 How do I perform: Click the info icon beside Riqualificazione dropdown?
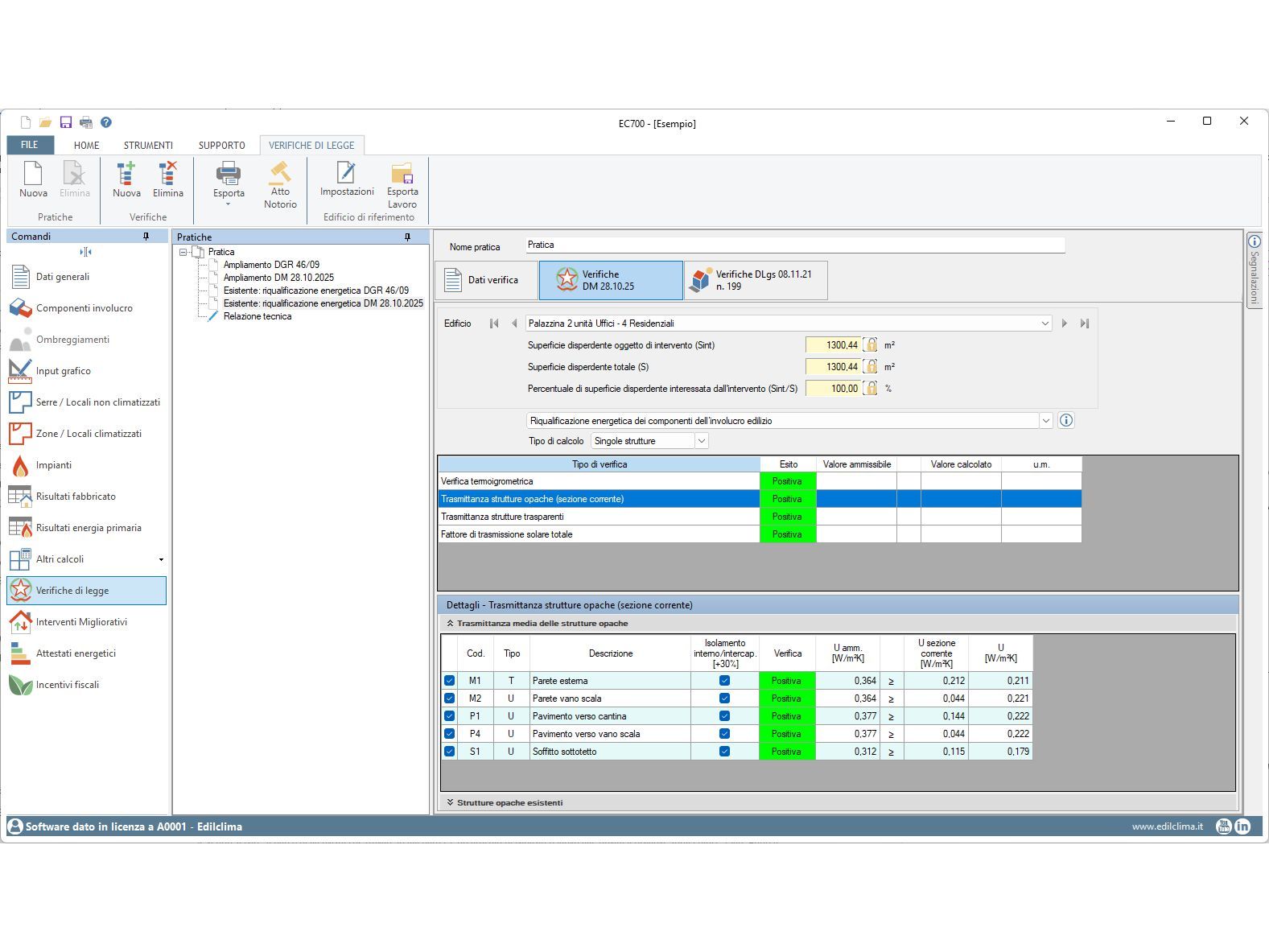click(1066, 420)
